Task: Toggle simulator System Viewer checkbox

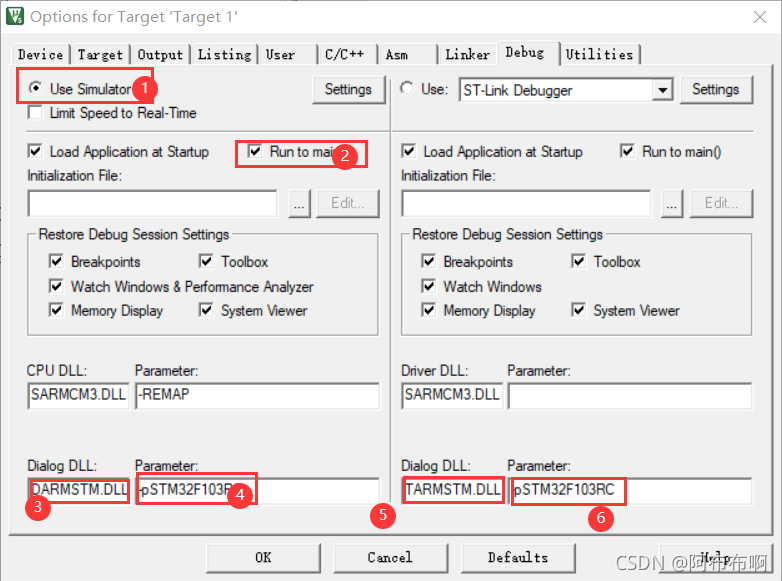Action: (x=206, y=310)
